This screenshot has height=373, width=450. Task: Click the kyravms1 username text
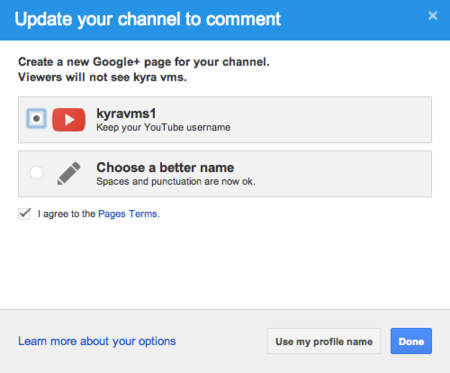pos(126,114)
